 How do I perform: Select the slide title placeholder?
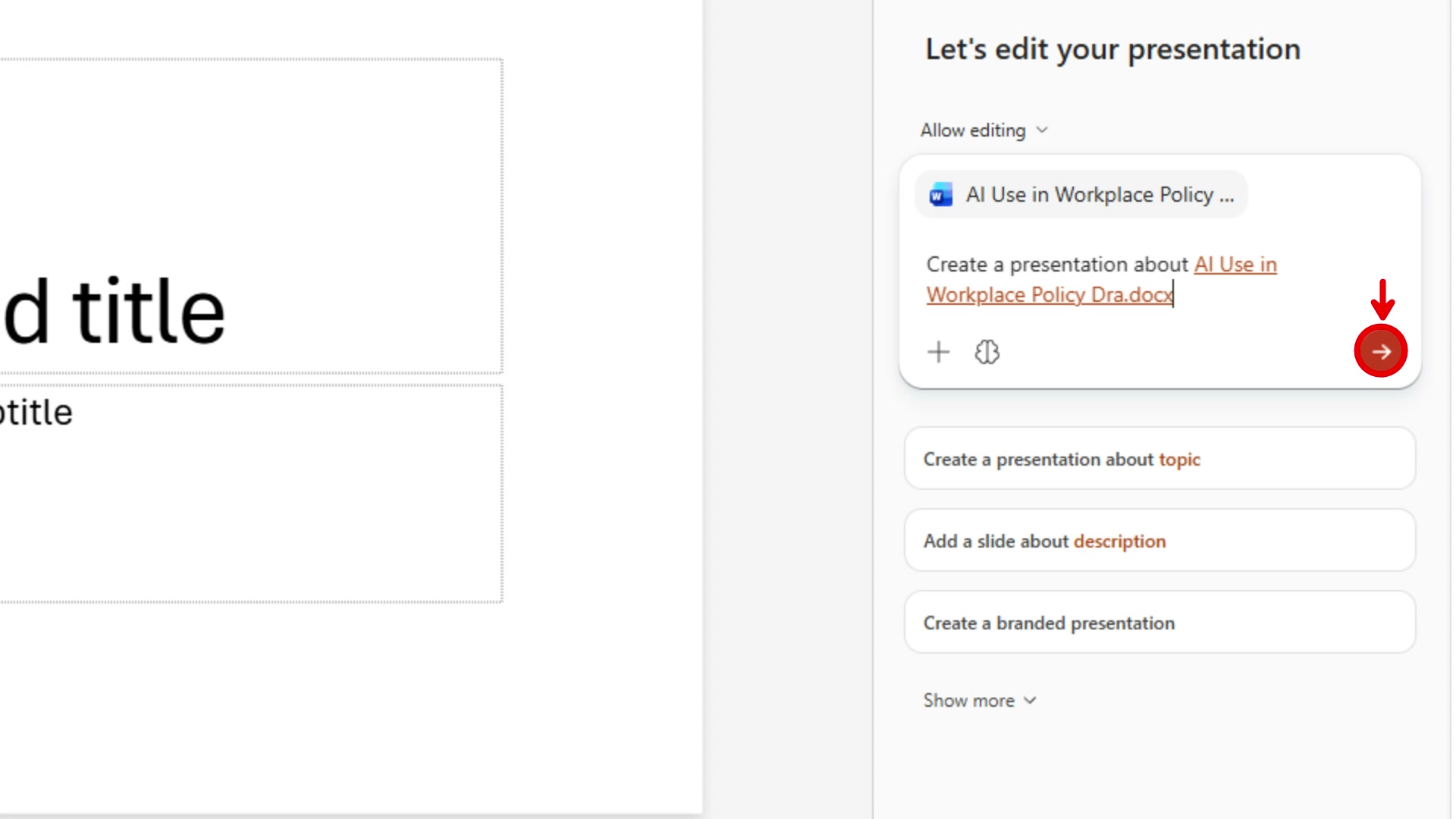click(x=251, y=216)
